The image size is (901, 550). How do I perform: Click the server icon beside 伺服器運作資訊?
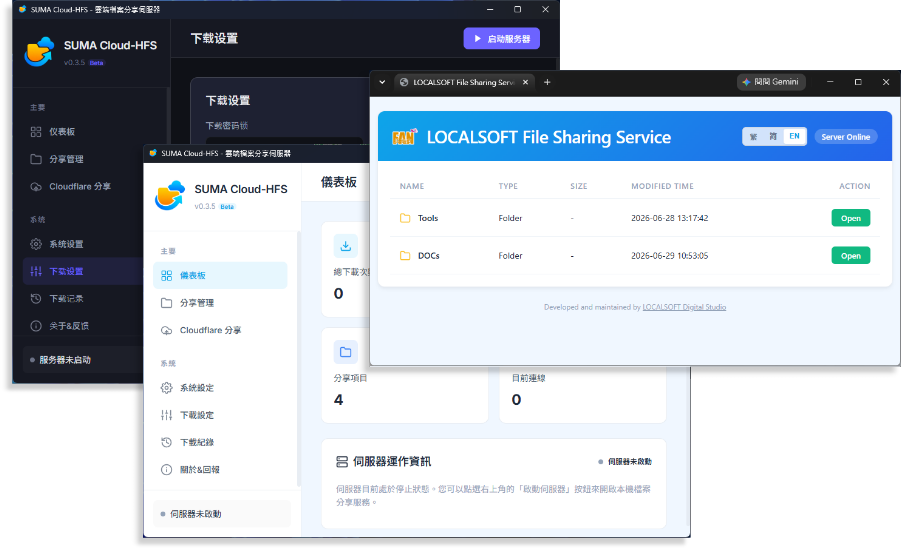tap(342, 461)
